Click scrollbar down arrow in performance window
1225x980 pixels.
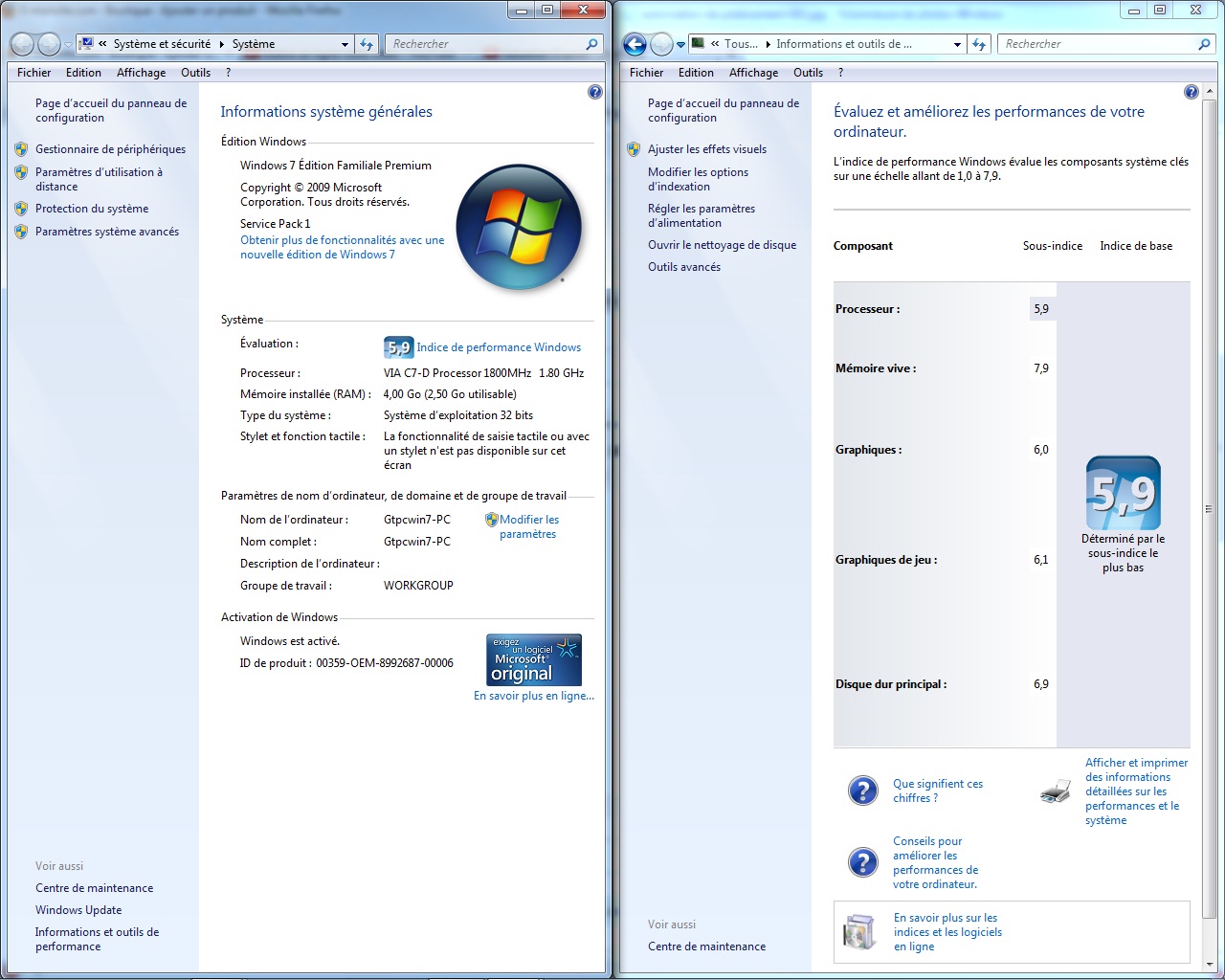coord(1209,963)
